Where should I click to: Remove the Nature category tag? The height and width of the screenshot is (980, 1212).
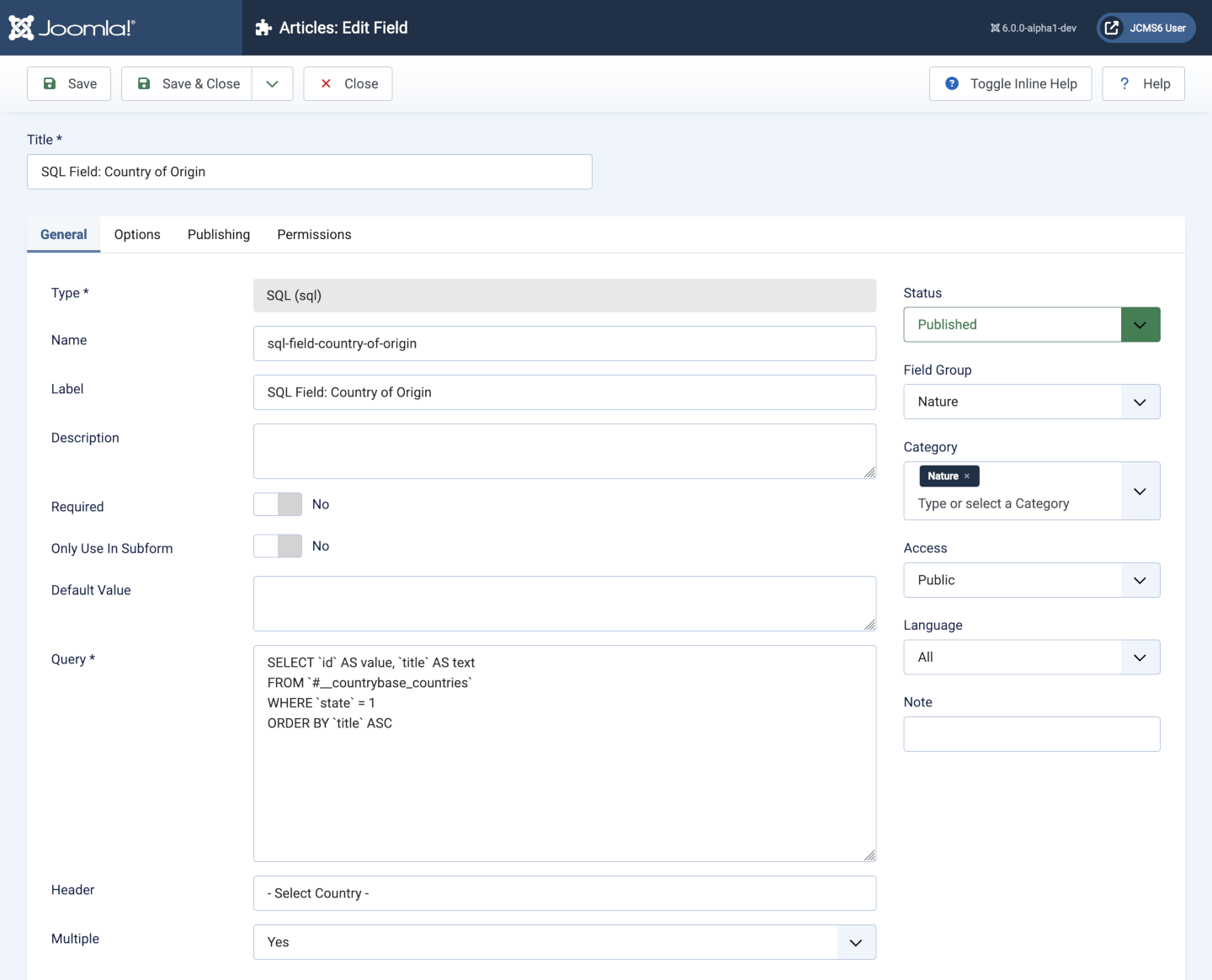[x=967, y=477]
